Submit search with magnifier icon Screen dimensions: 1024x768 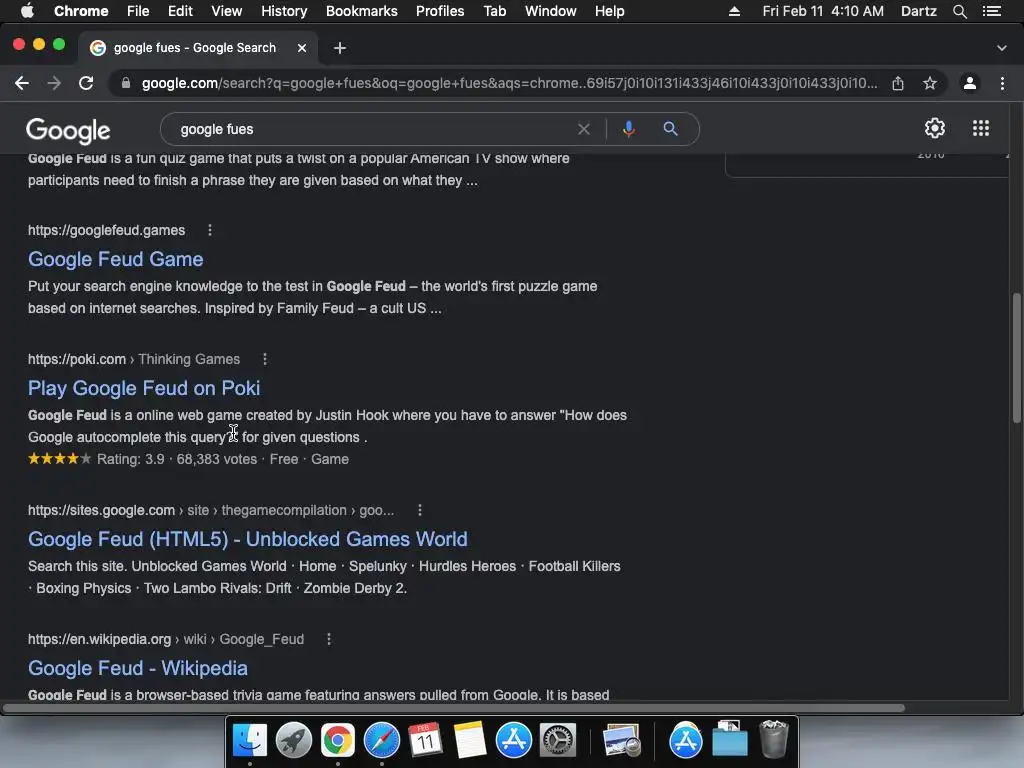(670, 129)
